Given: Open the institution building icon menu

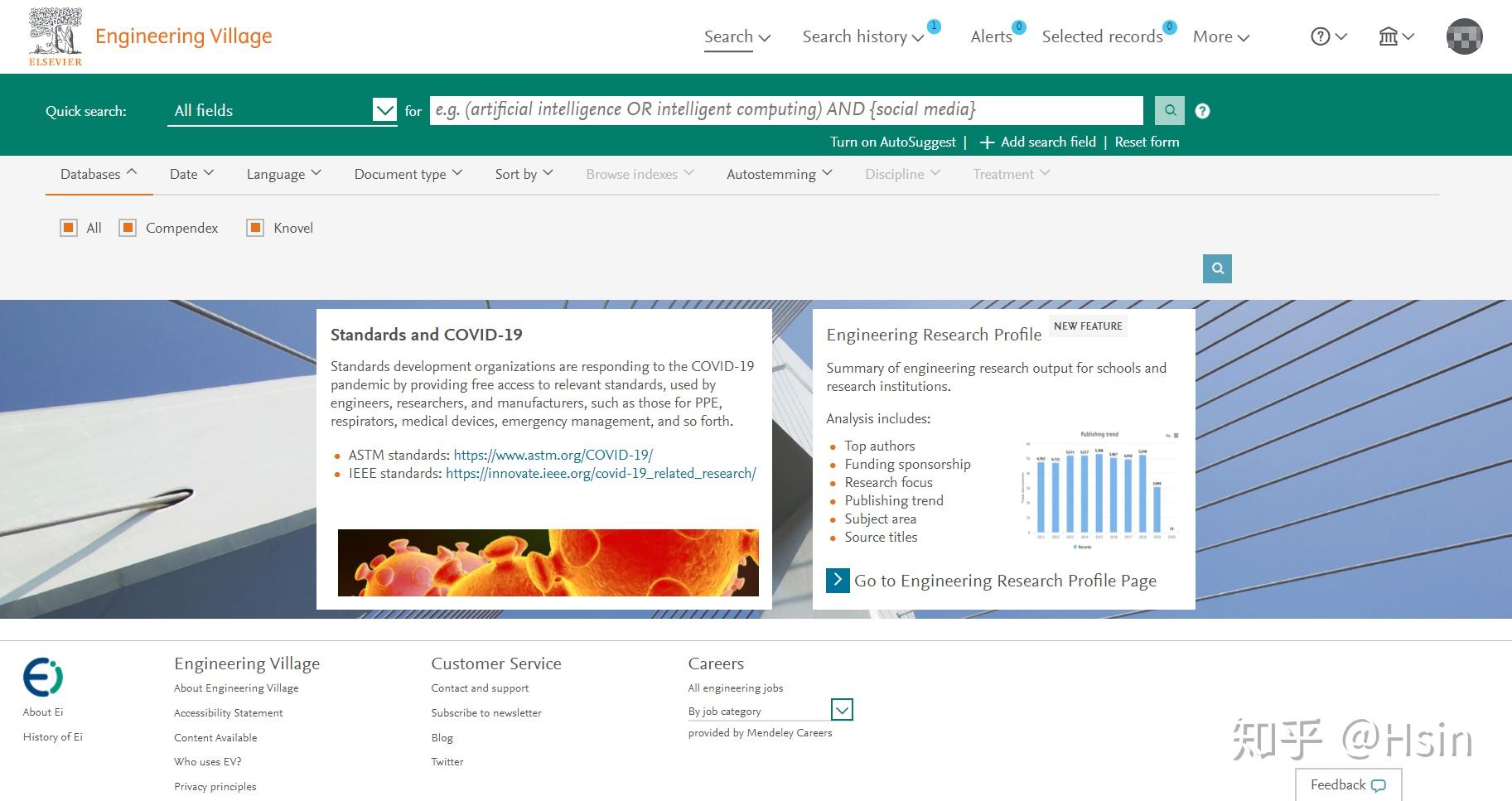Looking at the screenshot, I should 1396,36.
